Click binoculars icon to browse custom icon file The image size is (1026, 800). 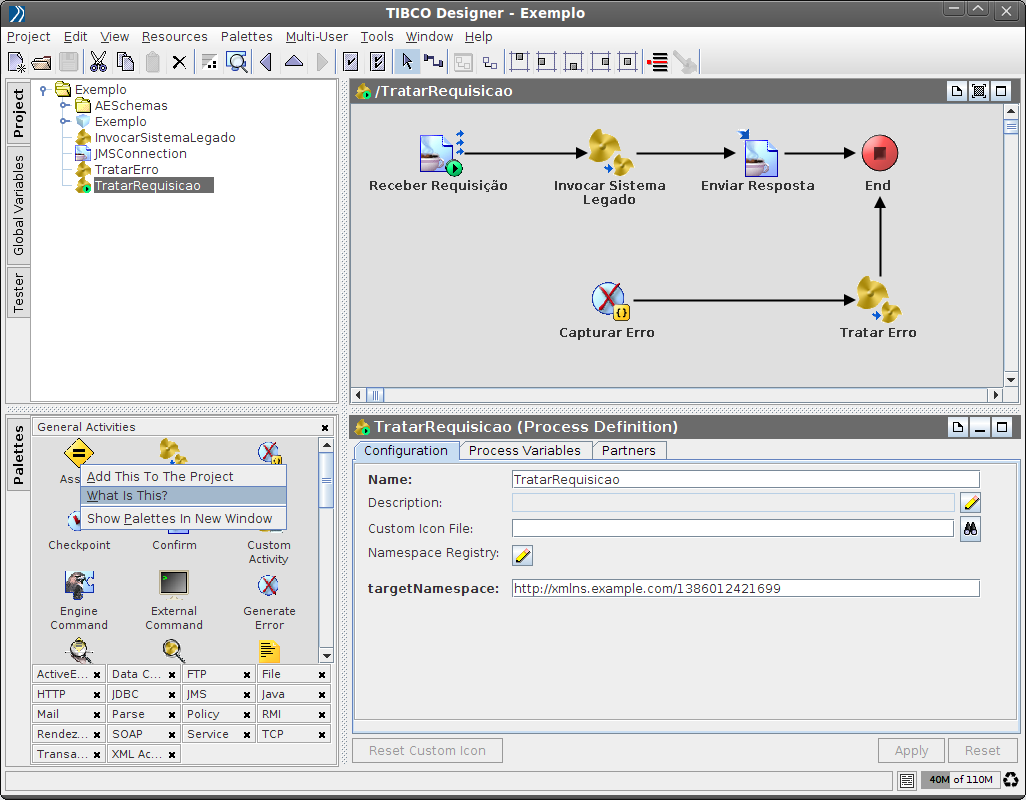[970, 529]
